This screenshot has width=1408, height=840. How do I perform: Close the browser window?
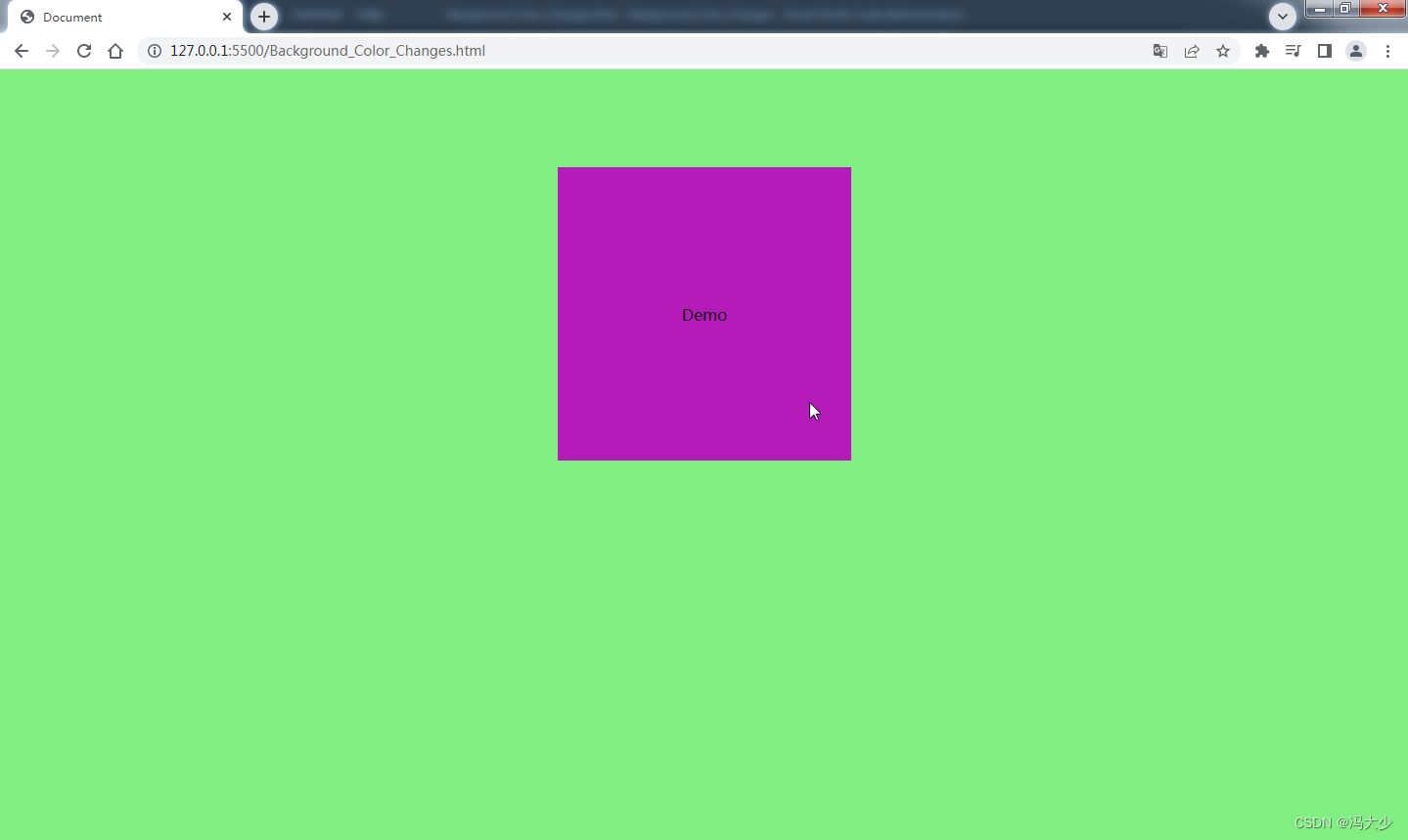[1383, 9]
